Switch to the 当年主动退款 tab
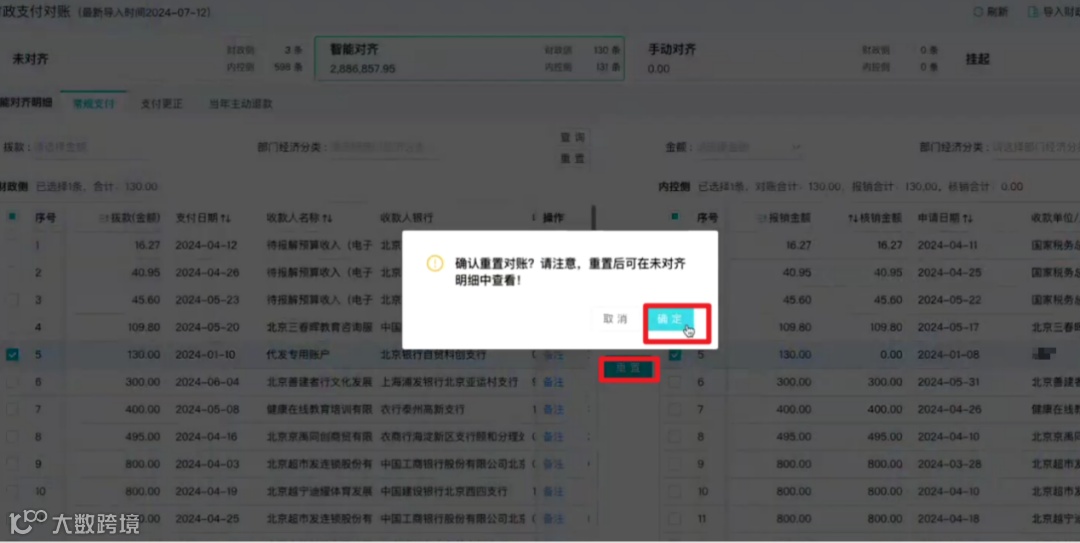Image resolution: width=1080 pixels, height=543 pixels. pyautogui.click(x=241, y=103)
